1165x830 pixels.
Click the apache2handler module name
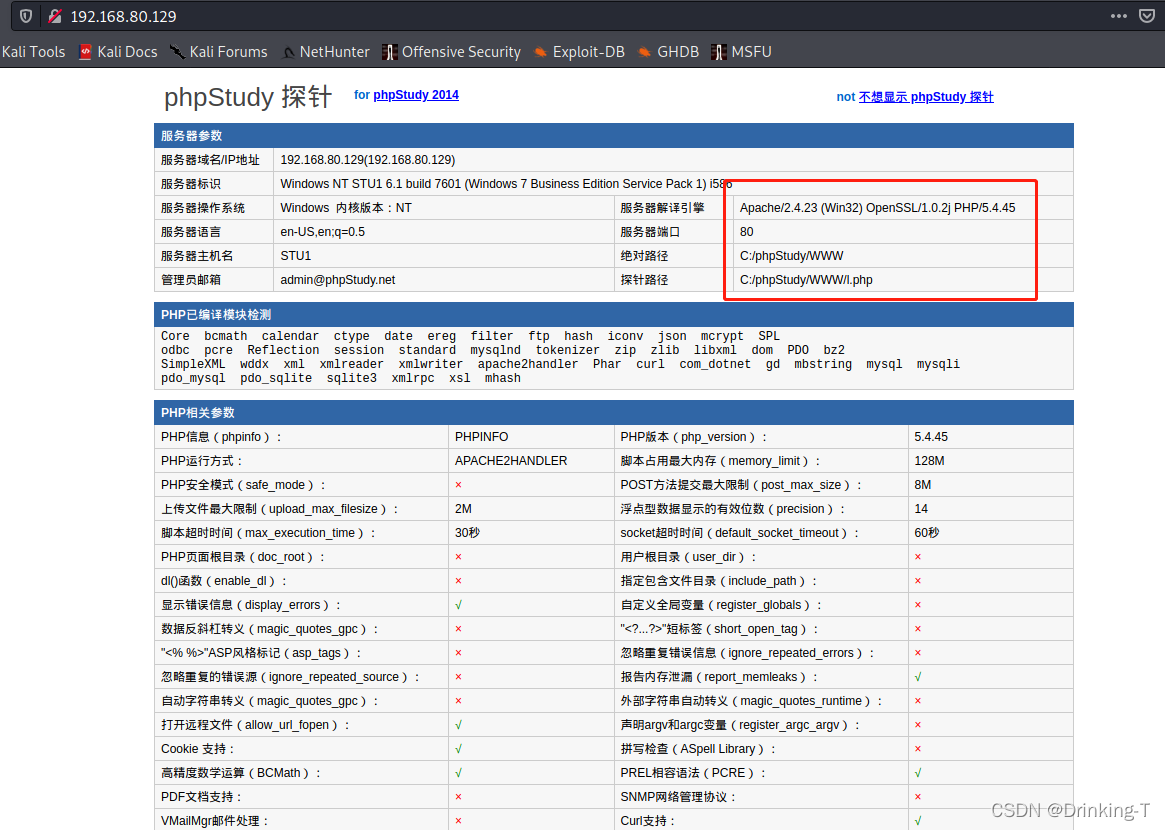click(528, 364)
